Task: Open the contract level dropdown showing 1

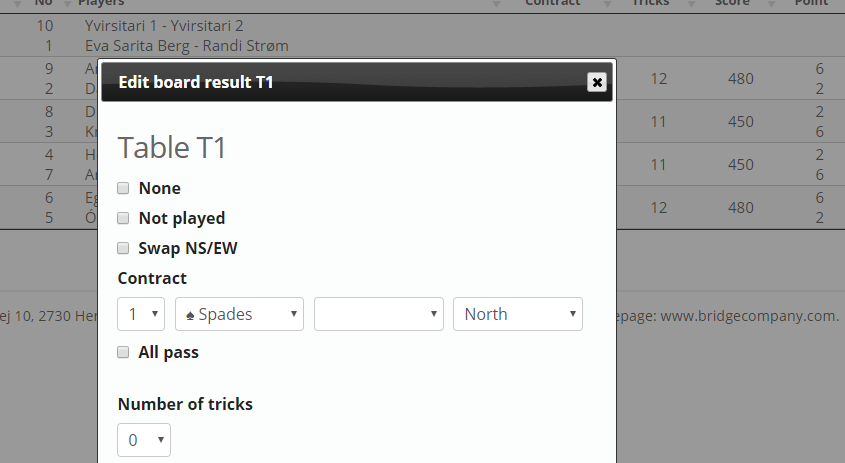Action: tap(141, 314)
